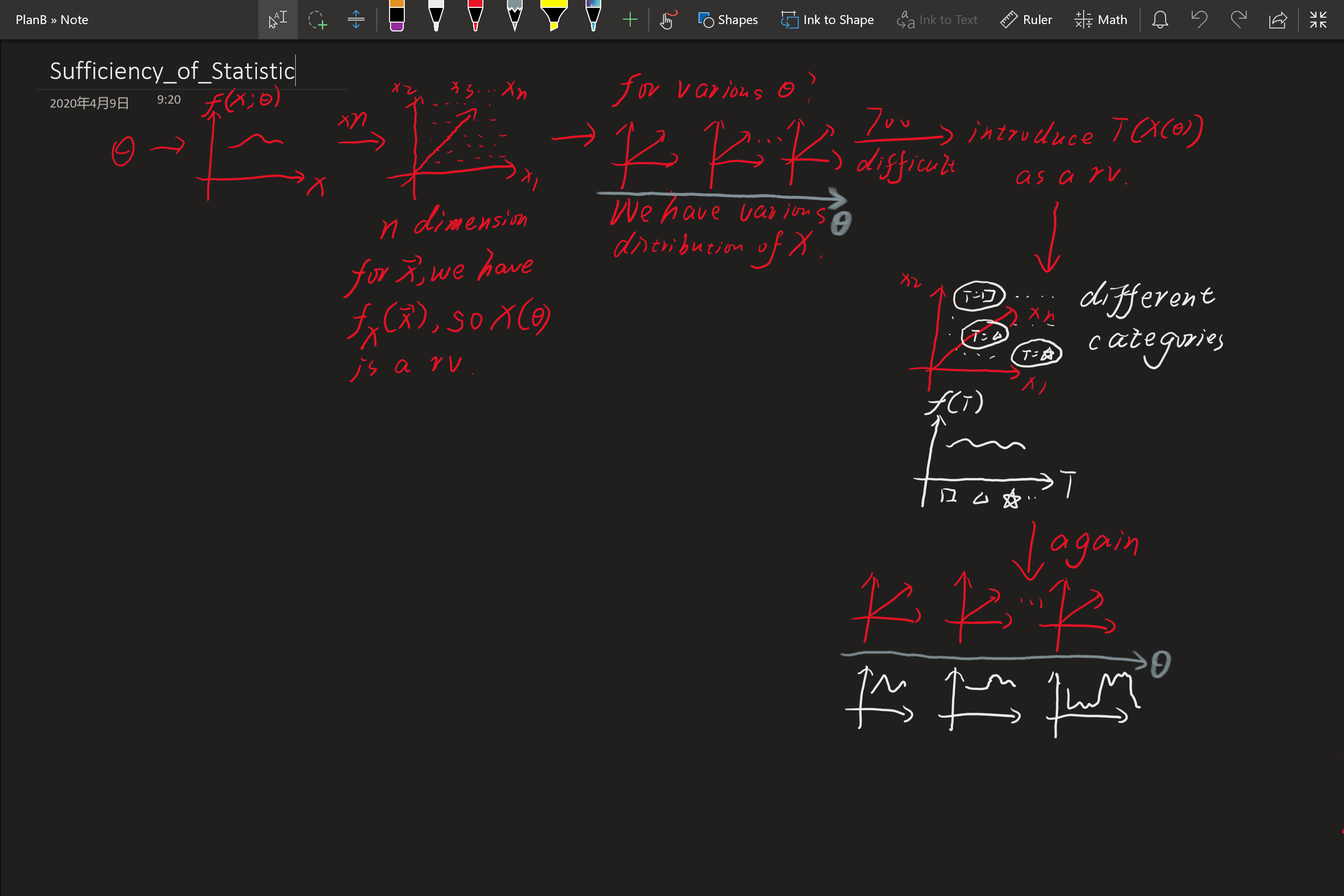Open the Math assistant
This screenshot has width=1344, height=896.
[1100, 19]
